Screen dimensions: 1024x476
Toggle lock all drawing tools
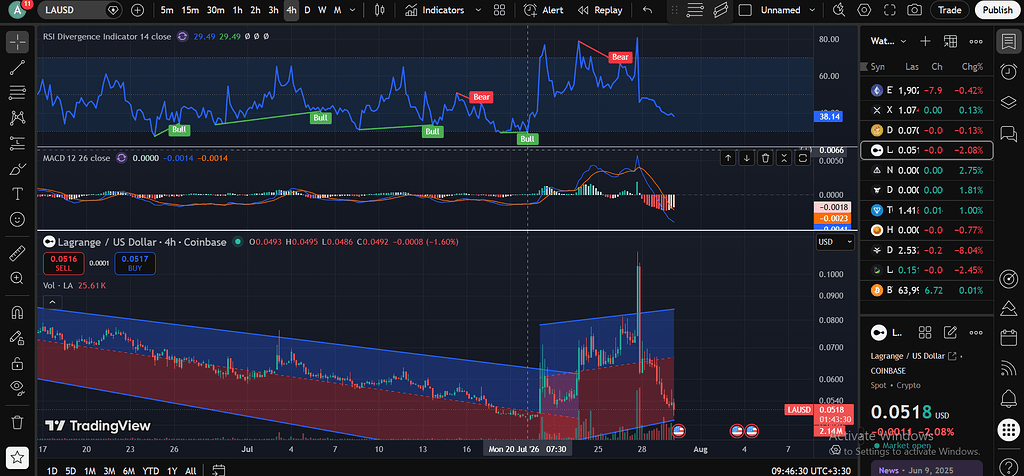pos(18,362)
